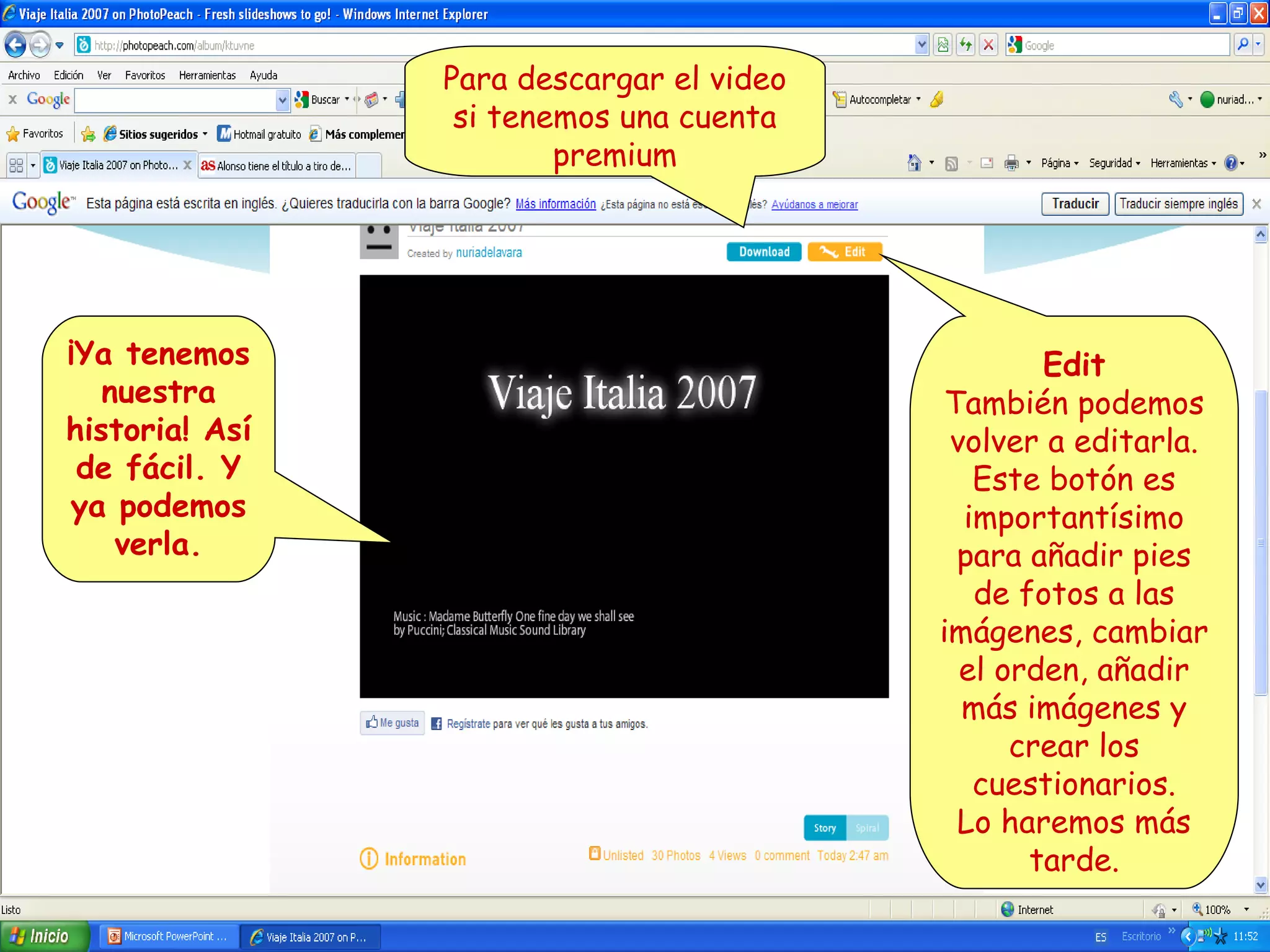Click the wrench settings icon
Screen dimensions: 1270x952
click(x=1176, y=99)
